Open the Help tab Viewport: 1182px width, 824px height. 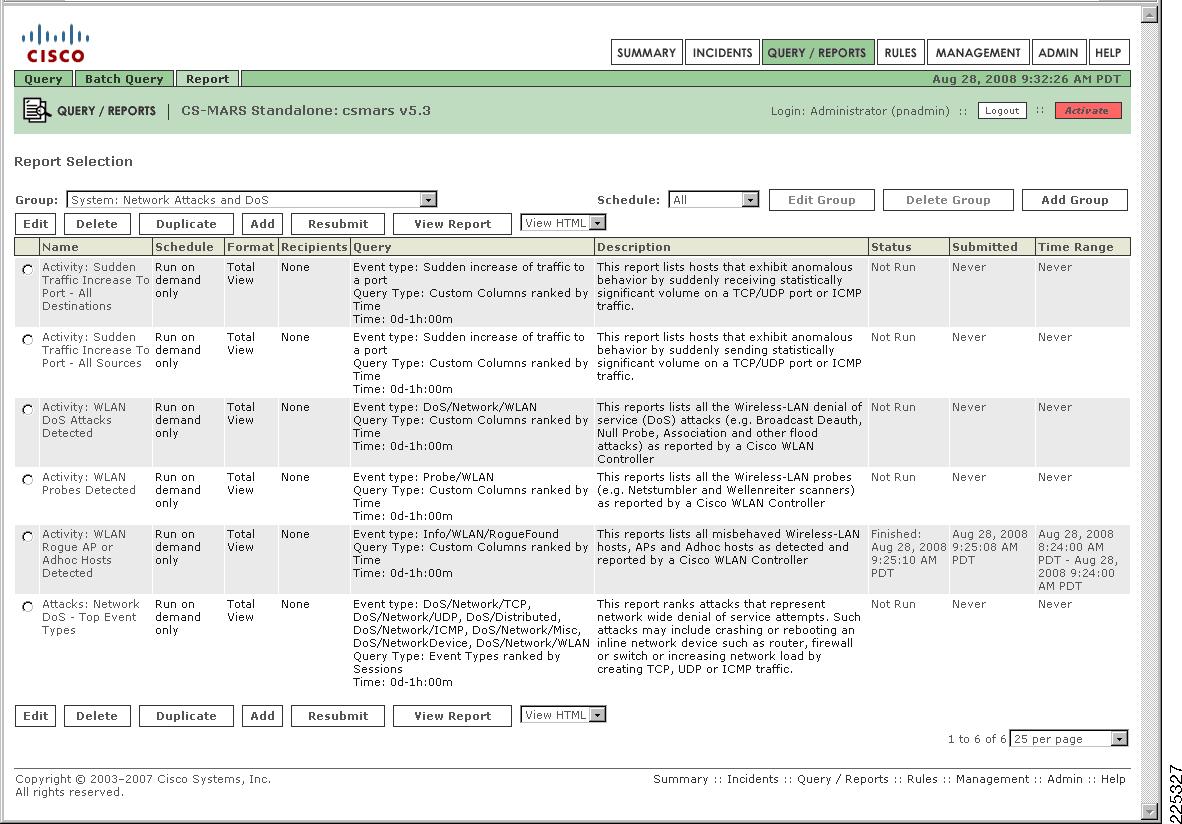pyautogui.click(x=1108, y=53)
